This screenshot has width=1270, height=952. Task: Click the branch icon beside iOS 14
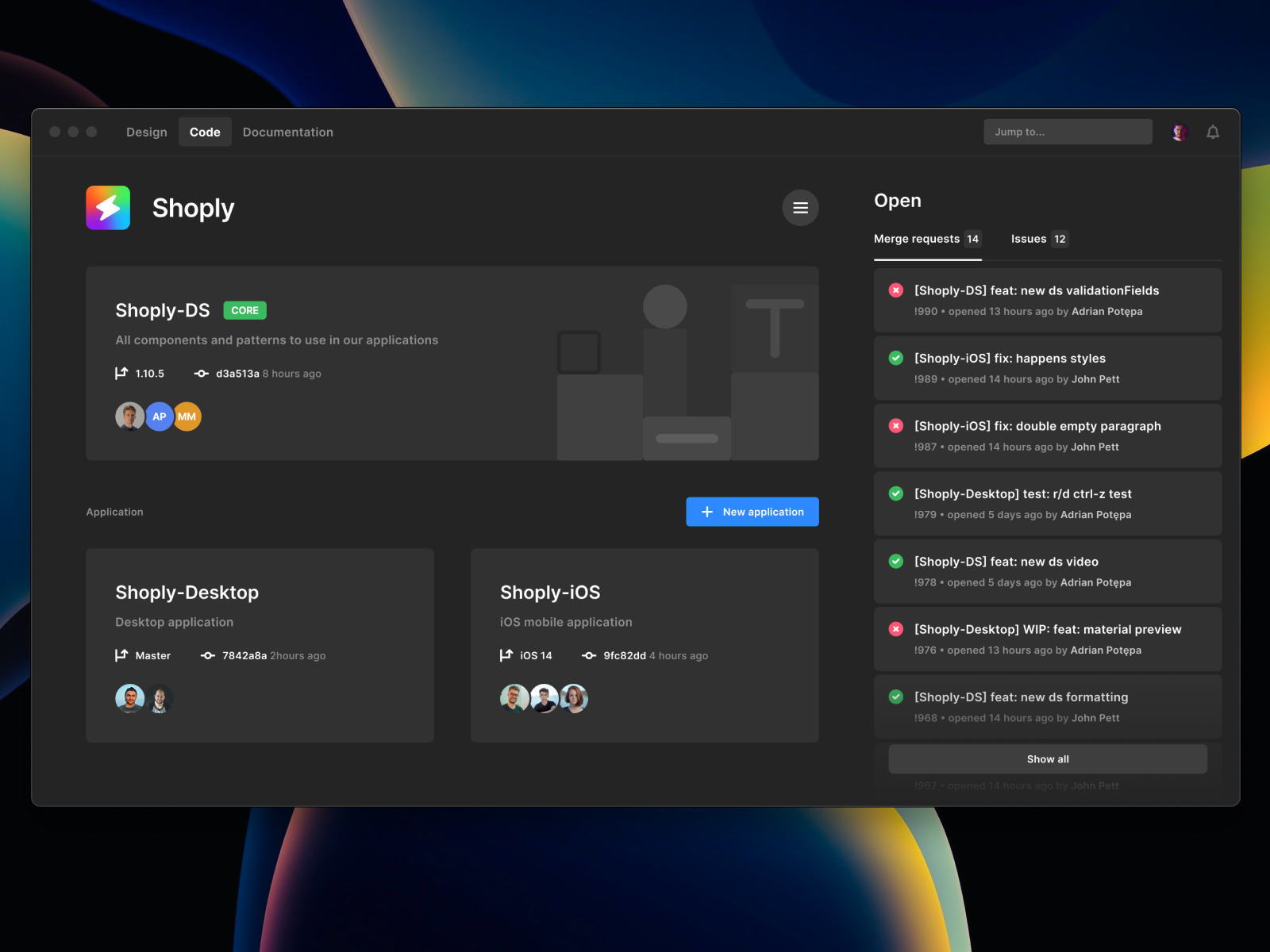click(x=506, y=655)
